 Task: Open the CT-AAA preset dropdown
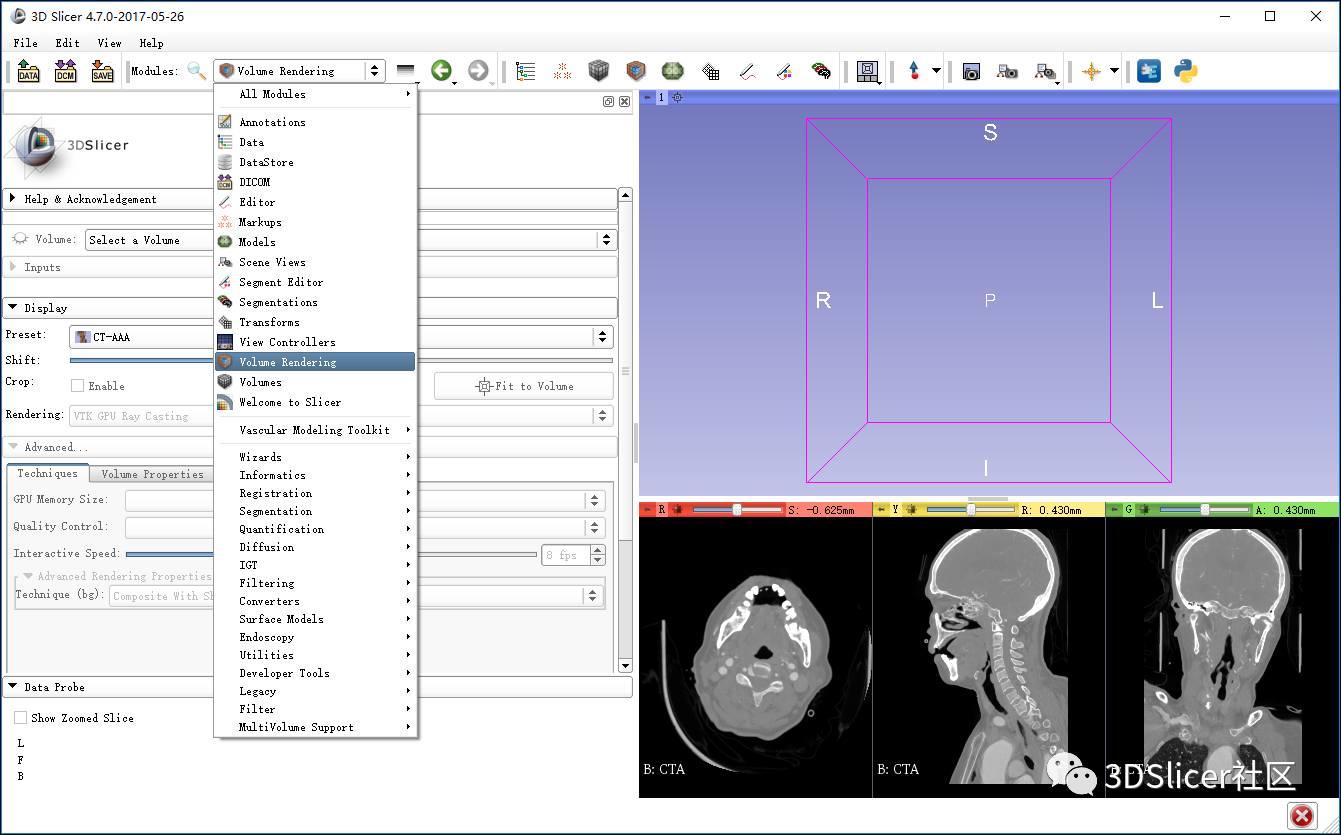340,337
